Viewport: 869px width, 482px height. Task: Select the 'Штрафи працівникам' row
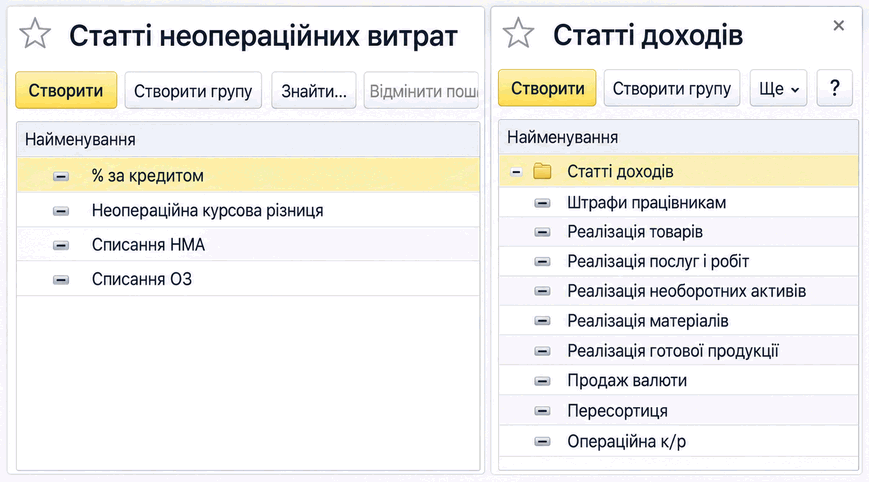tap(678, 203)
